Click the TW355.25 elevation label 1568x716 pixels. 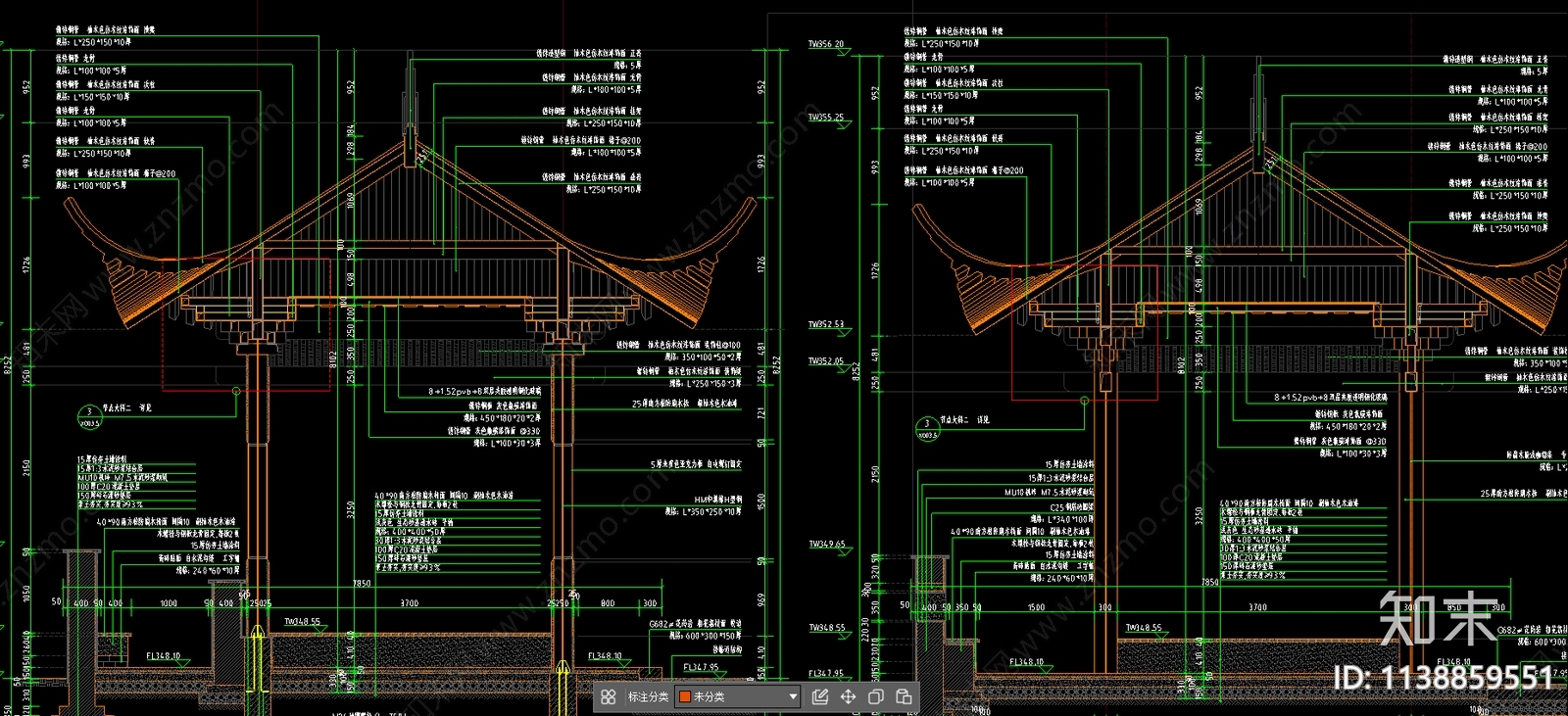pyautogui.click(x=825, y=118)
